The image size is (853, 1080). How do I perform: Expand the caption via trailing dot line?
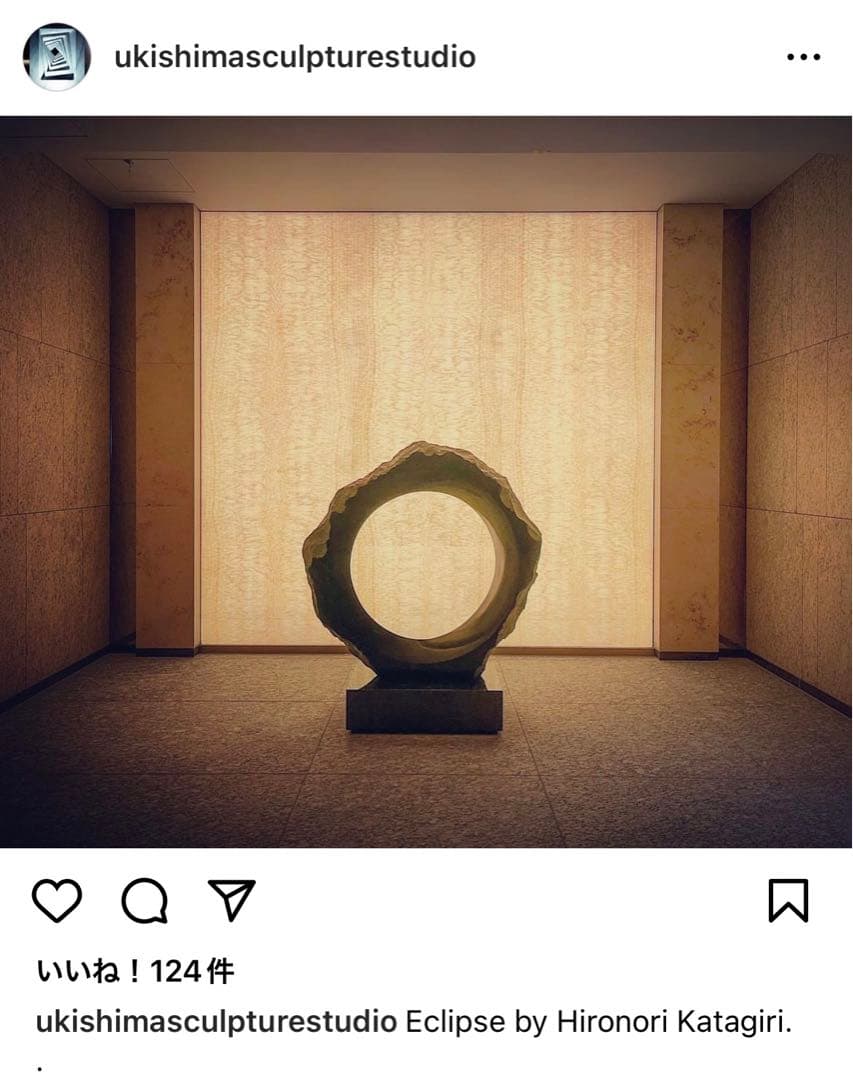[x=40, y=1068]
